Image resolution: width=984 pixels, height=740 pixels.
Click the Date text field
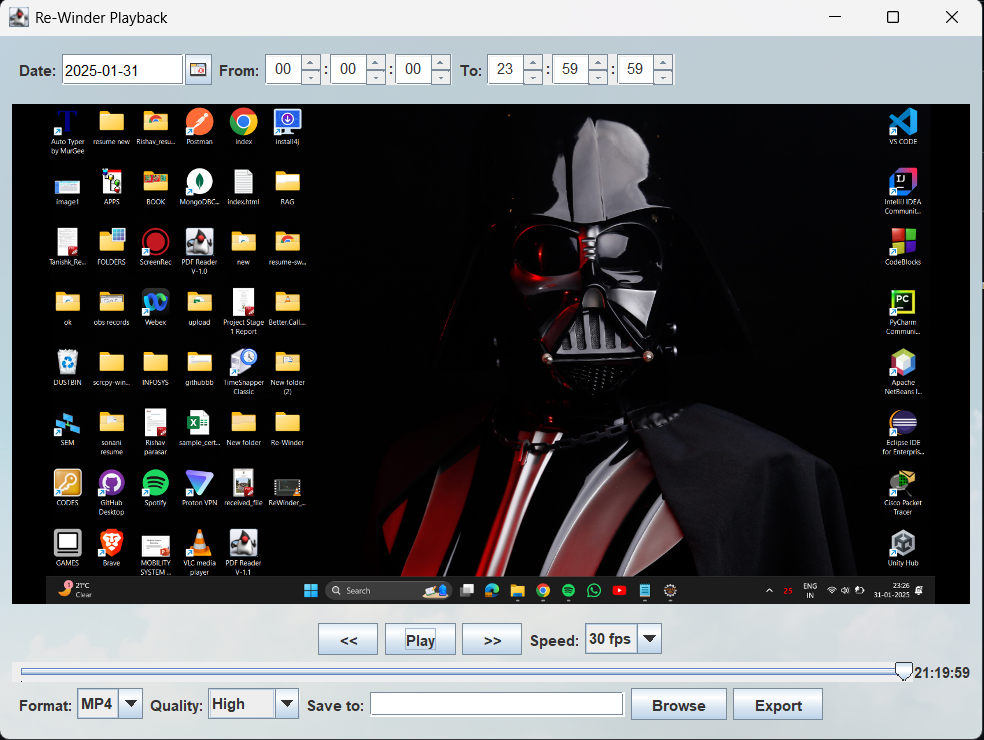tap(122, 70)
